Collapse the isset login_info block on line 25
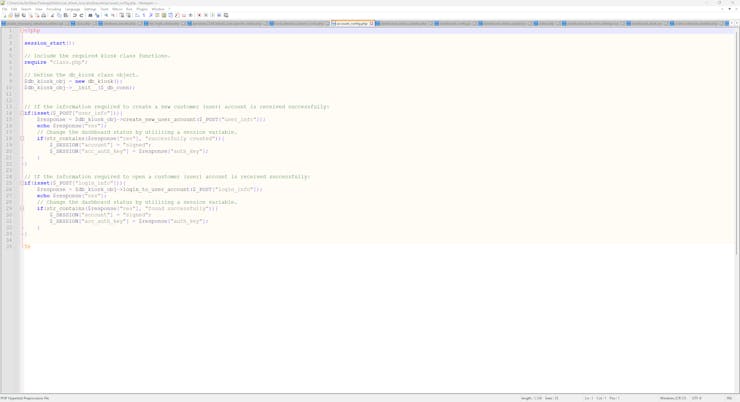The image size is (740, 402). click(x=22, y=183)
